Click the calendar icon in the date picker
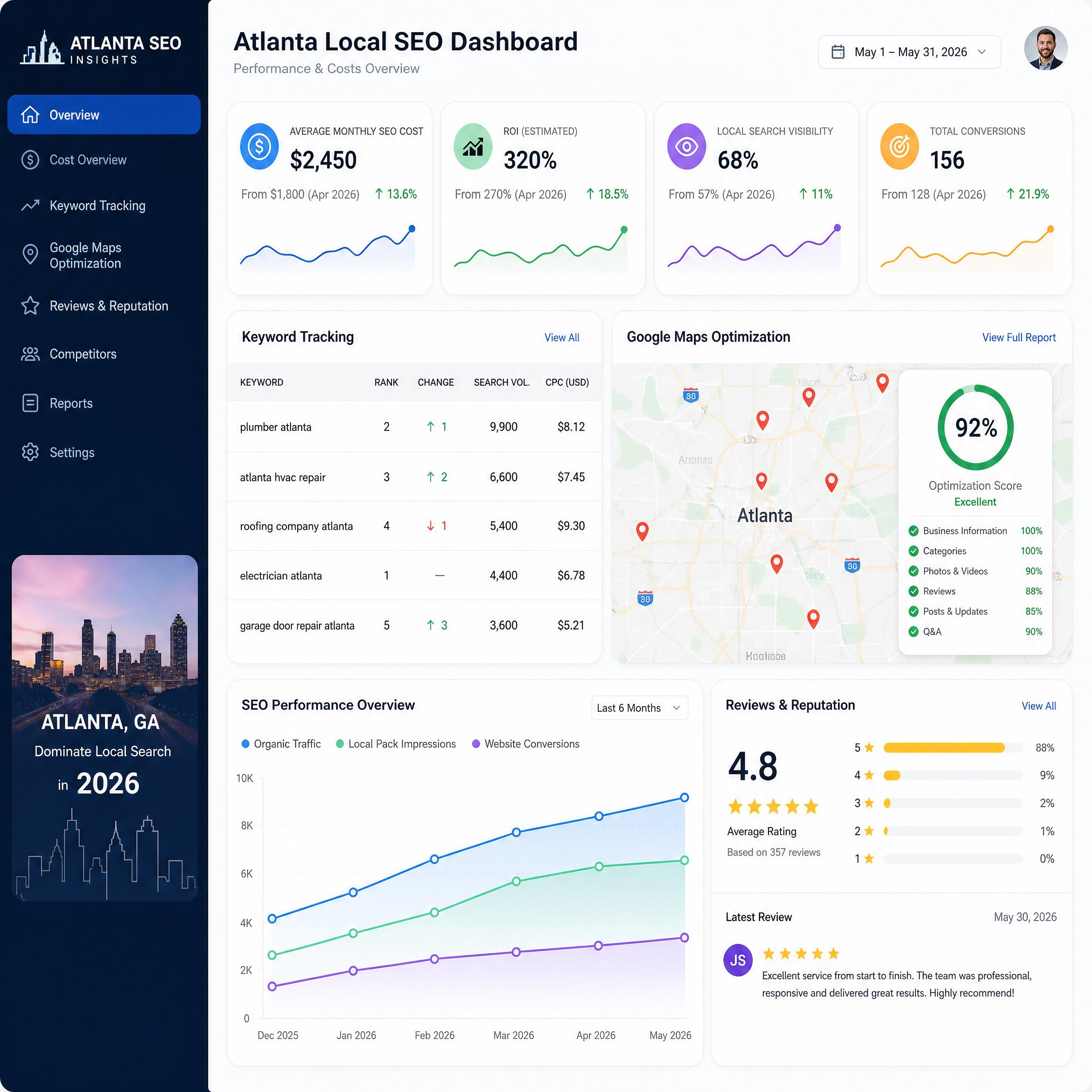Viewport: 1092px width, 1092px height. click(x=838, y=52)
